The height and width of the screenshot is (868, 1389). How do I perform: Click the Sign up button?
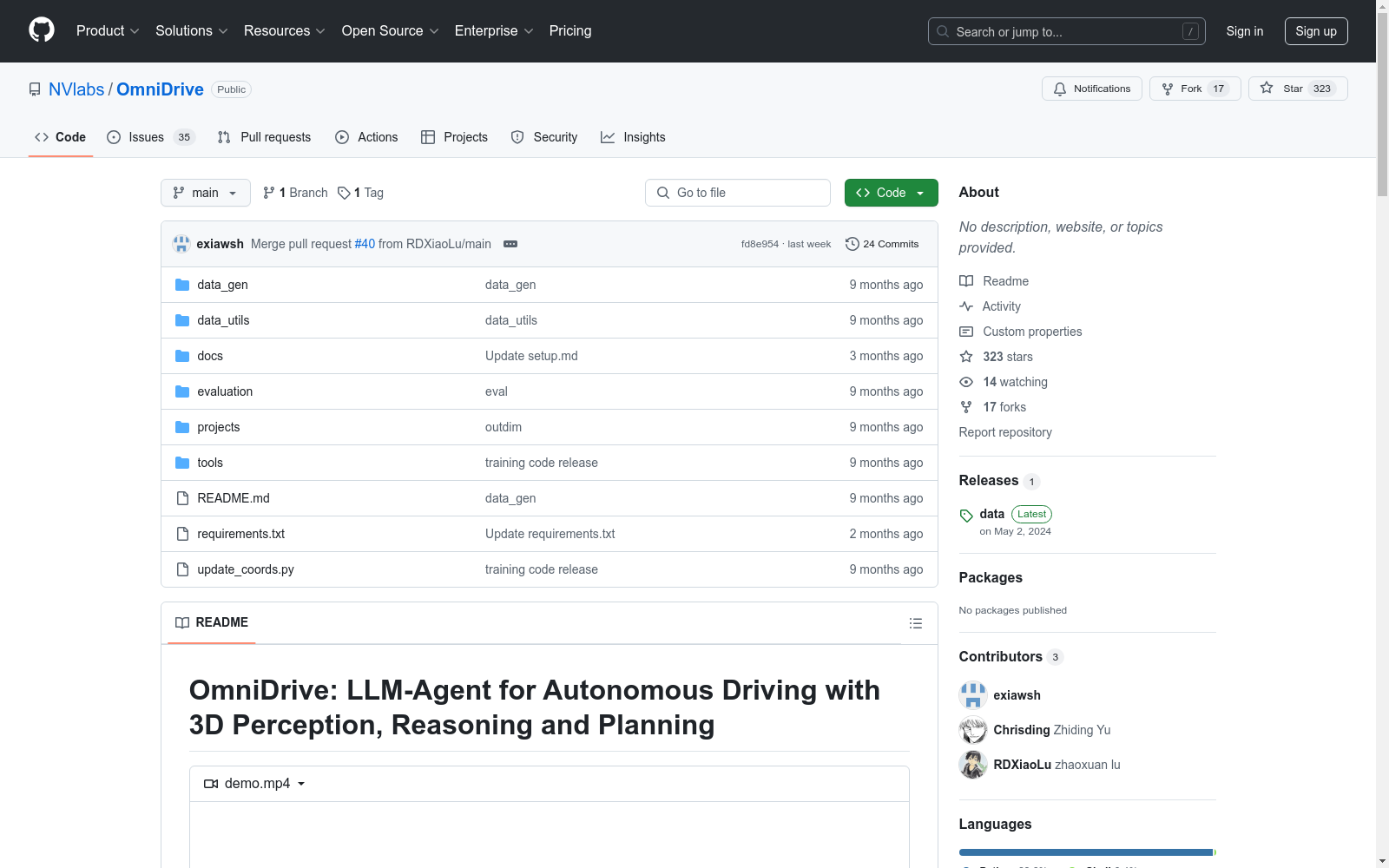pyautogui.click(x=1316, y=31)
